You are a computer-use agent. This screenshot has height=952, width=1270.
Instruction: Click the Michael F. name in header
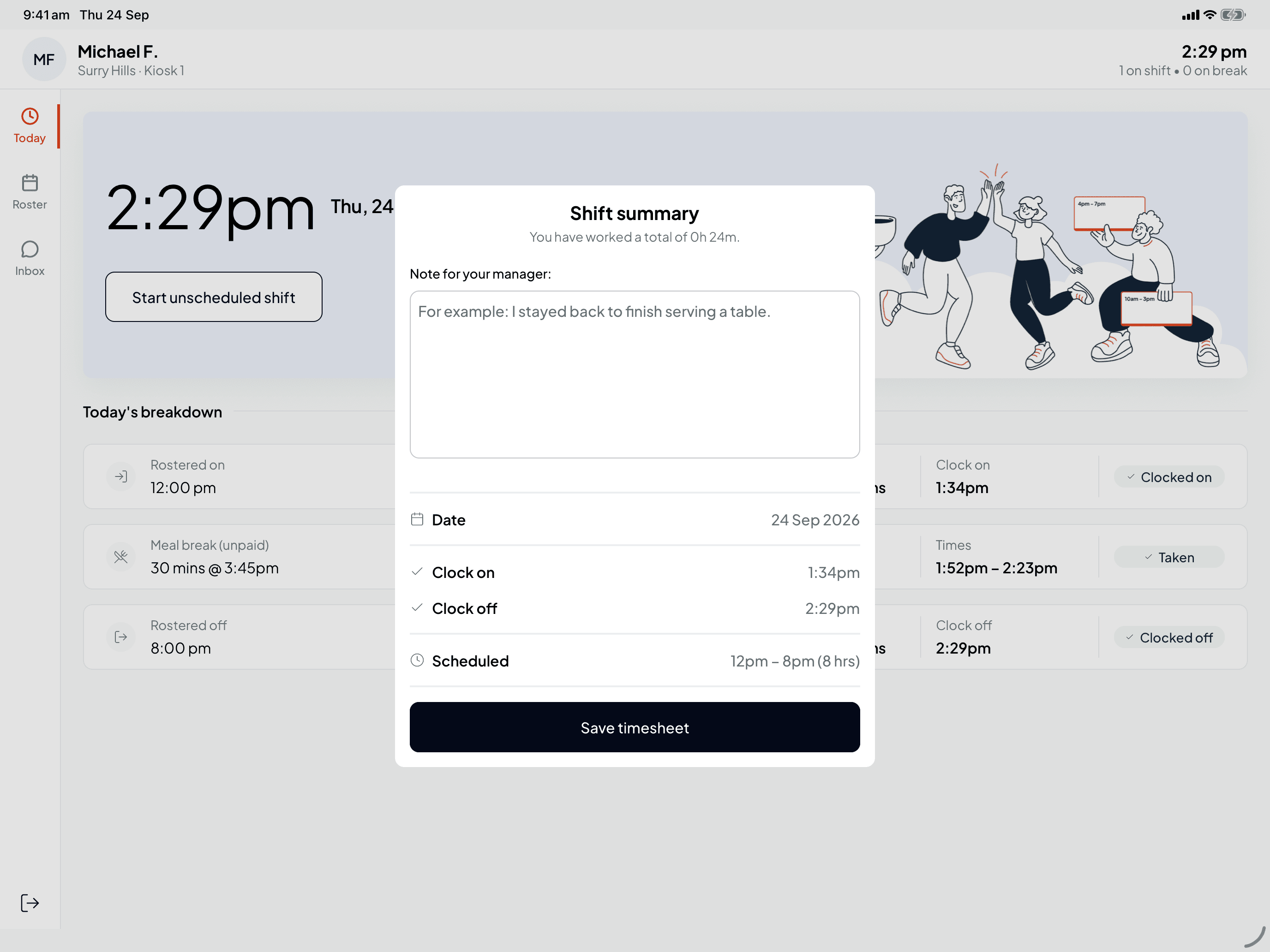click(118, 52)
